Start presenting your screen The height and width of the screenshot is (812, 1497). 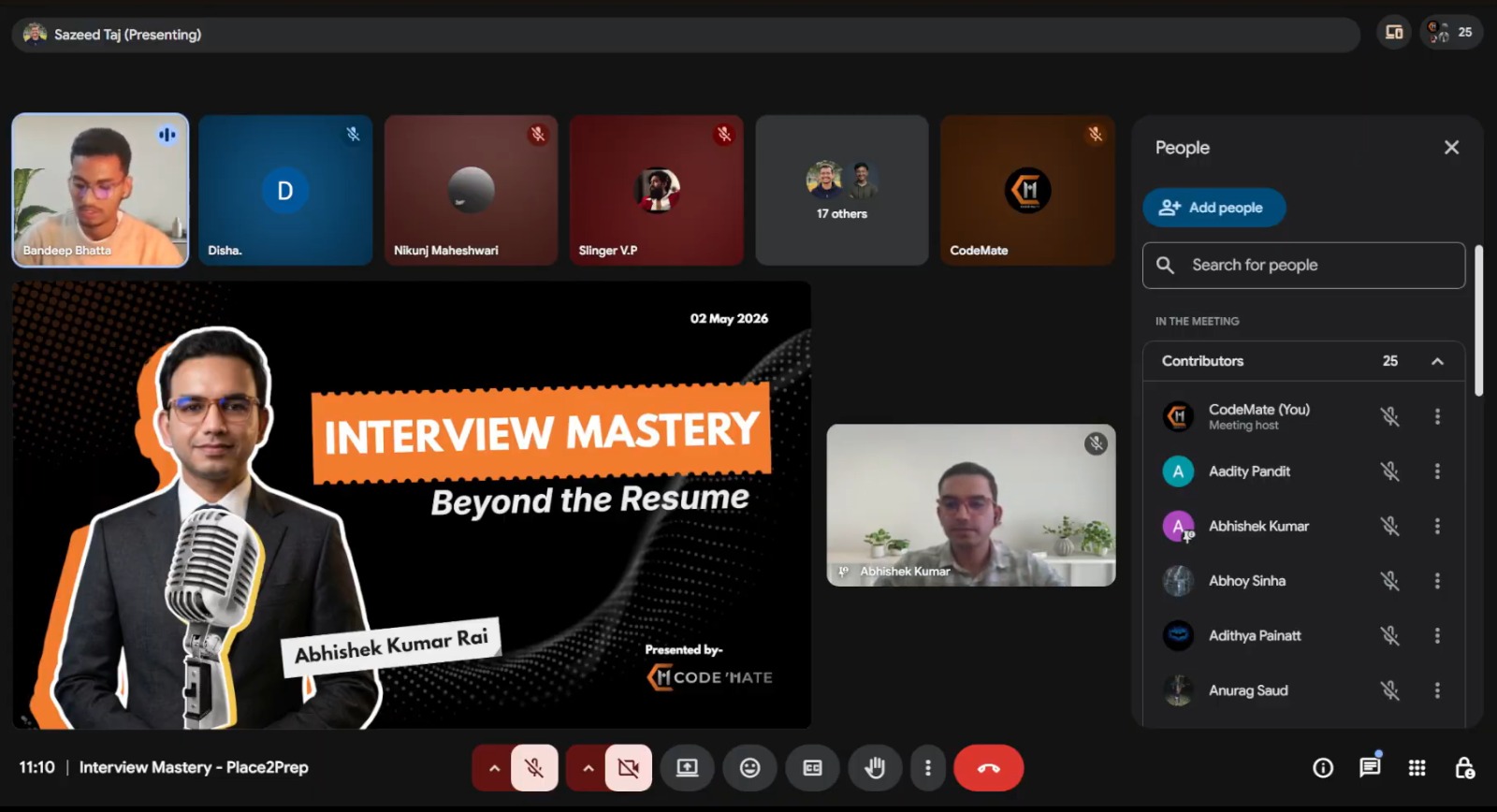688,768
